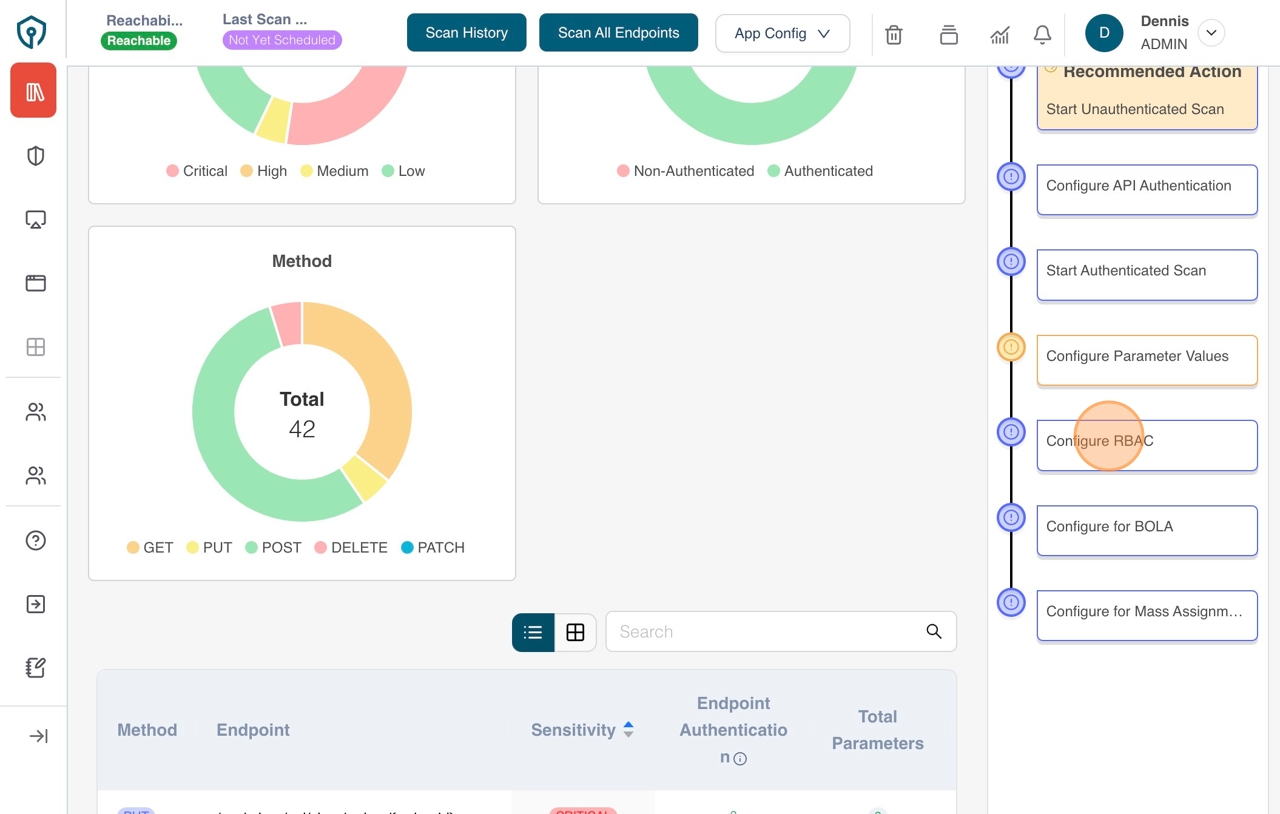Click the help question-mark icon in sidebar
Viewport: 1280px width, 814px height.
click(x=34, y=540)
